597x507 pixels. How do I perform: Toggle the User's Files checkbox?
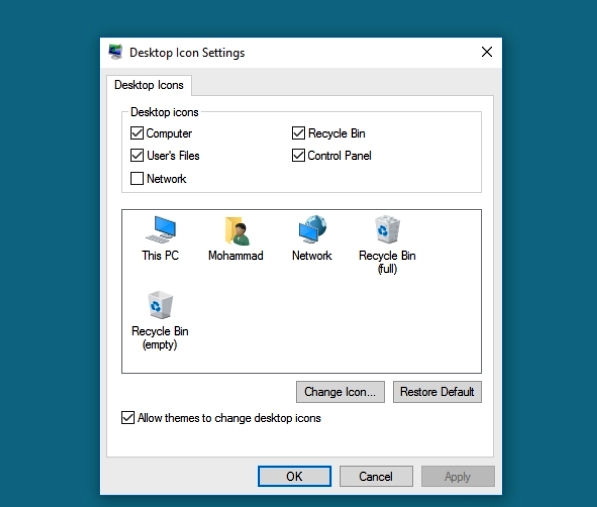point(137,155)
